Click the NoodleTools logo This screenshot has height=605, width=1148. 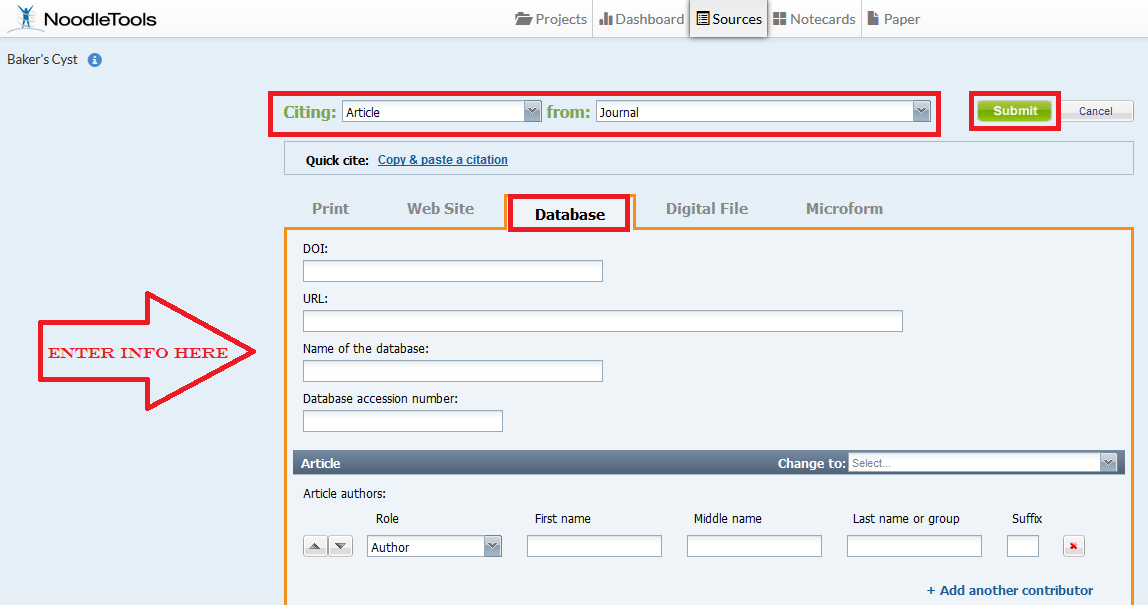pos(82,18)
